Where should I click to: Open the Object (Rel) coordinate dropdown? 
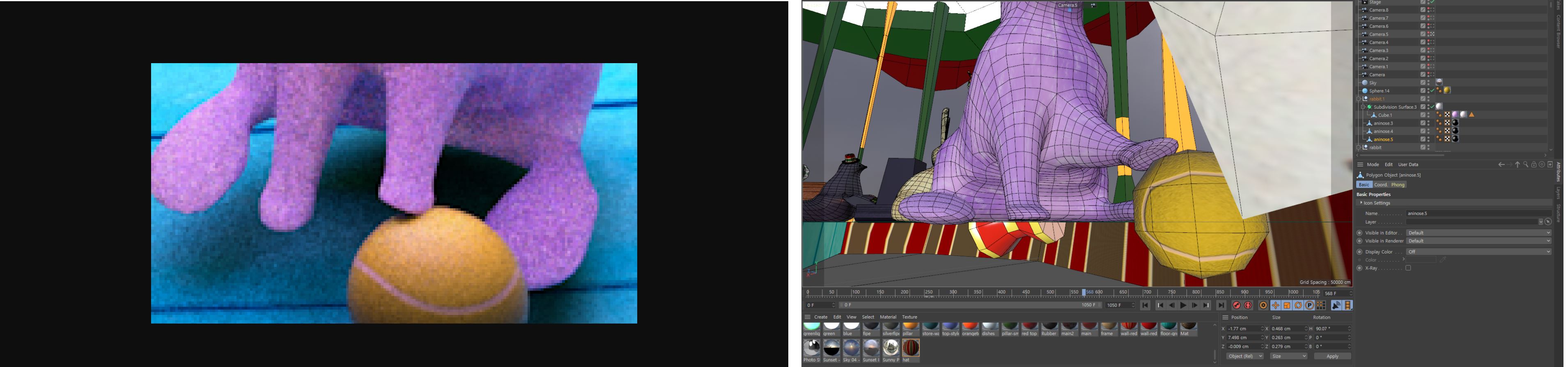click(1244, 356)
